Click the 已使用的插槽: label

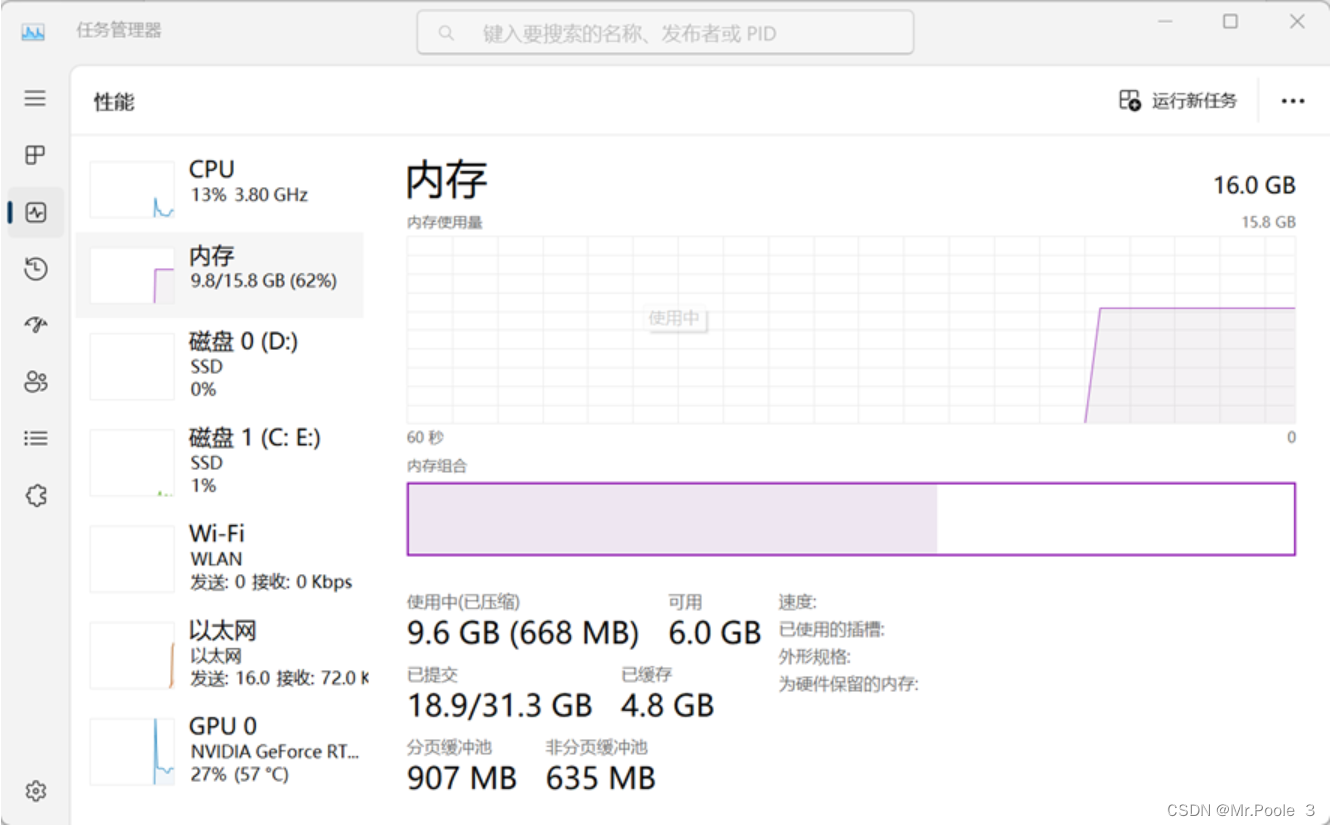pyautogui.click(x=832, y=630)
